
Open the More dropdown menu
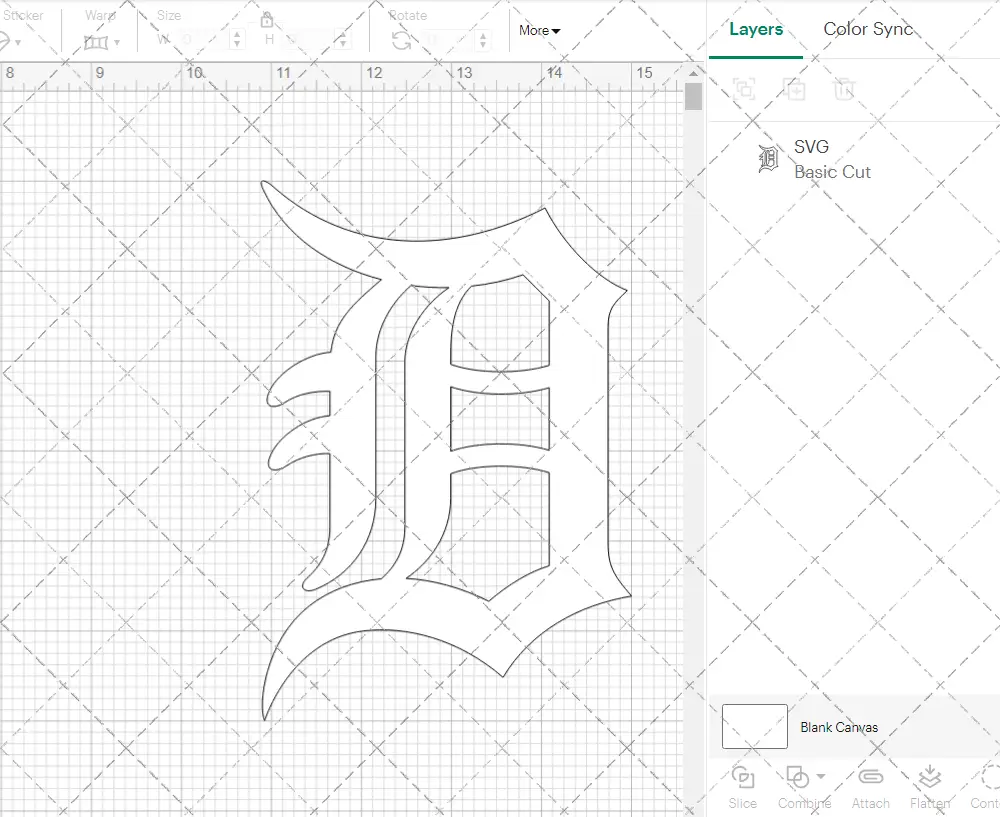[x=540, y=30]
